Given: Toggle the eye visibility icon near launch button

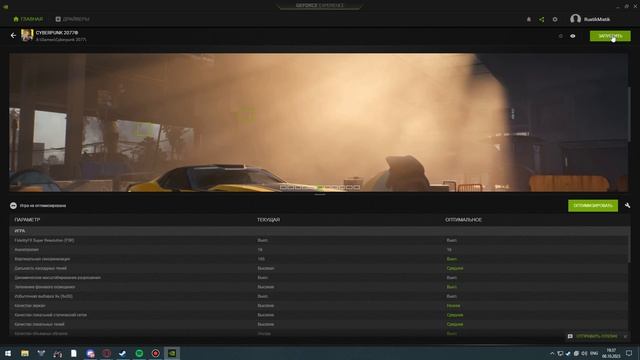Looking at the screenshot, I should click(573, 36).
